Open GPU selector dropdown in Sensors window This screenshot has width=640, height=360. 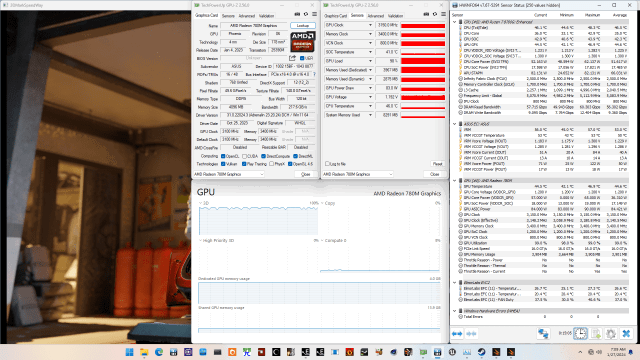click(x=358, y=174)
